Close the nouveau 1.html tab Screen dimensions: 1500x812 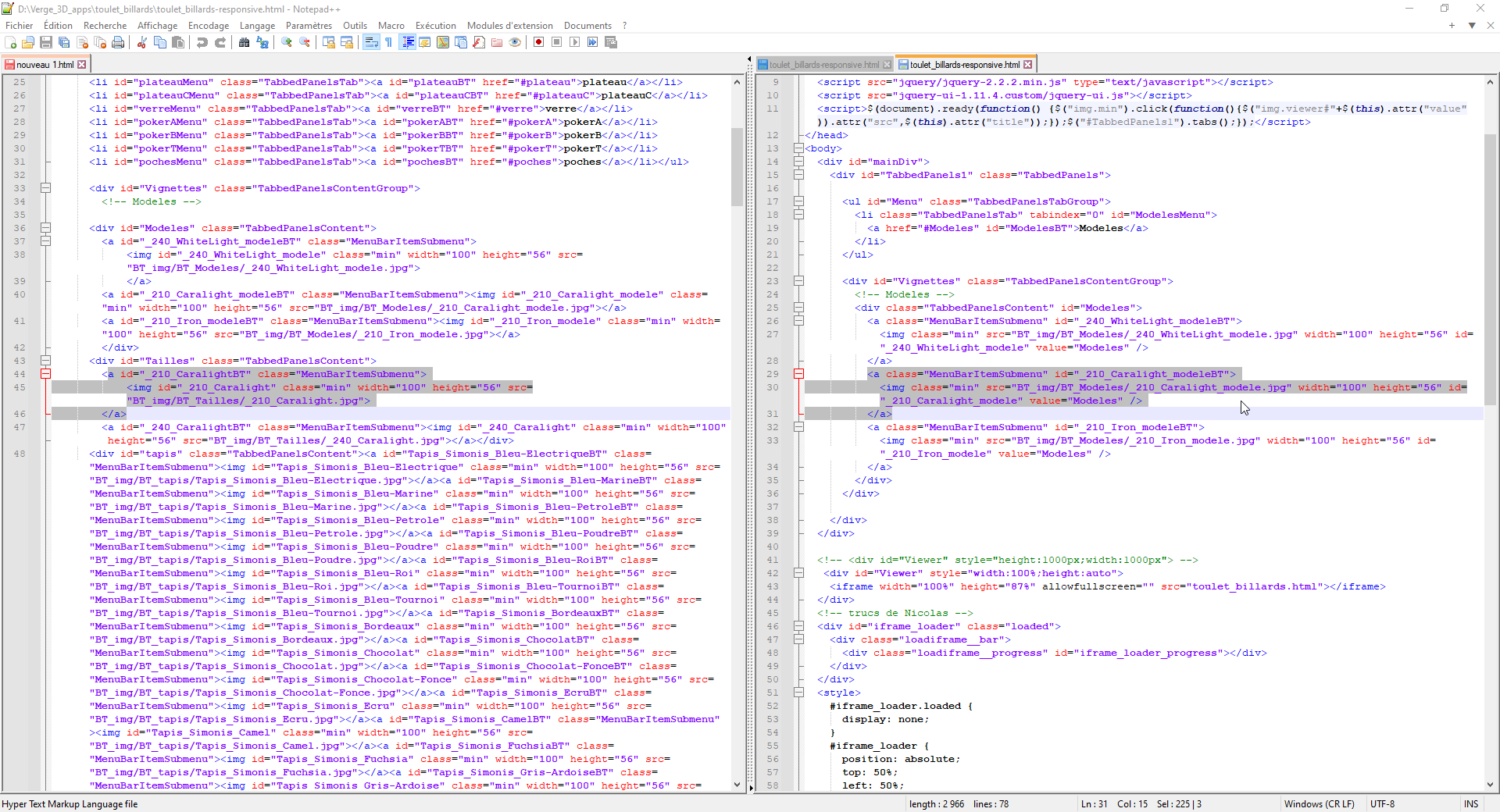point(82,65)
